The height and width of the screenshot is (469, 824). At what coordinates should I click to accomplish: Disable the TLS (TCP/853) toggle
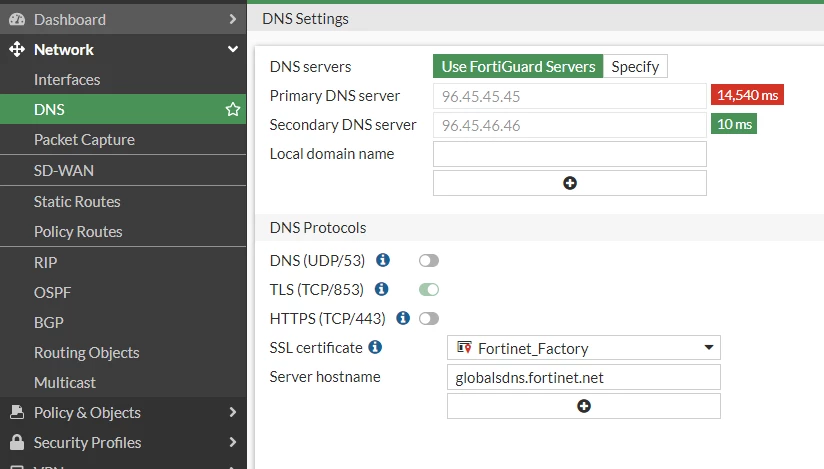point(429,289)
